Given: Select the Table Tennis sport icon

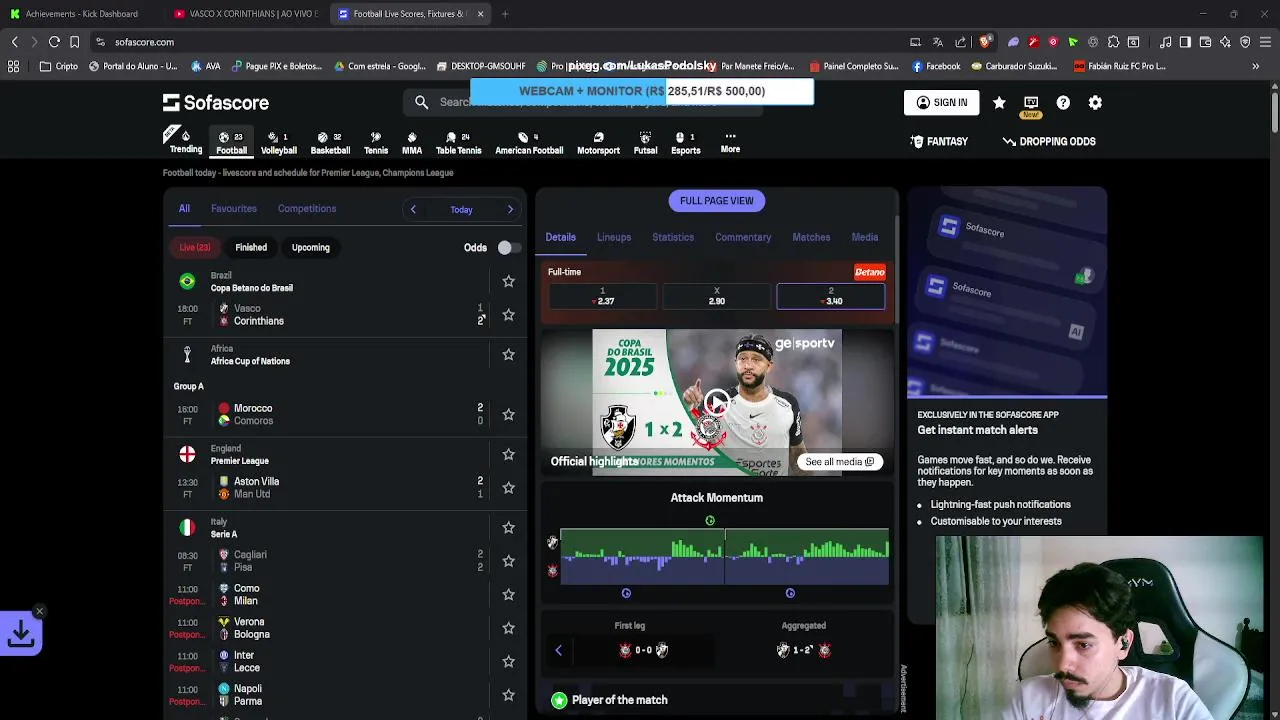Looking at the screenshot, I should (458, 143).
